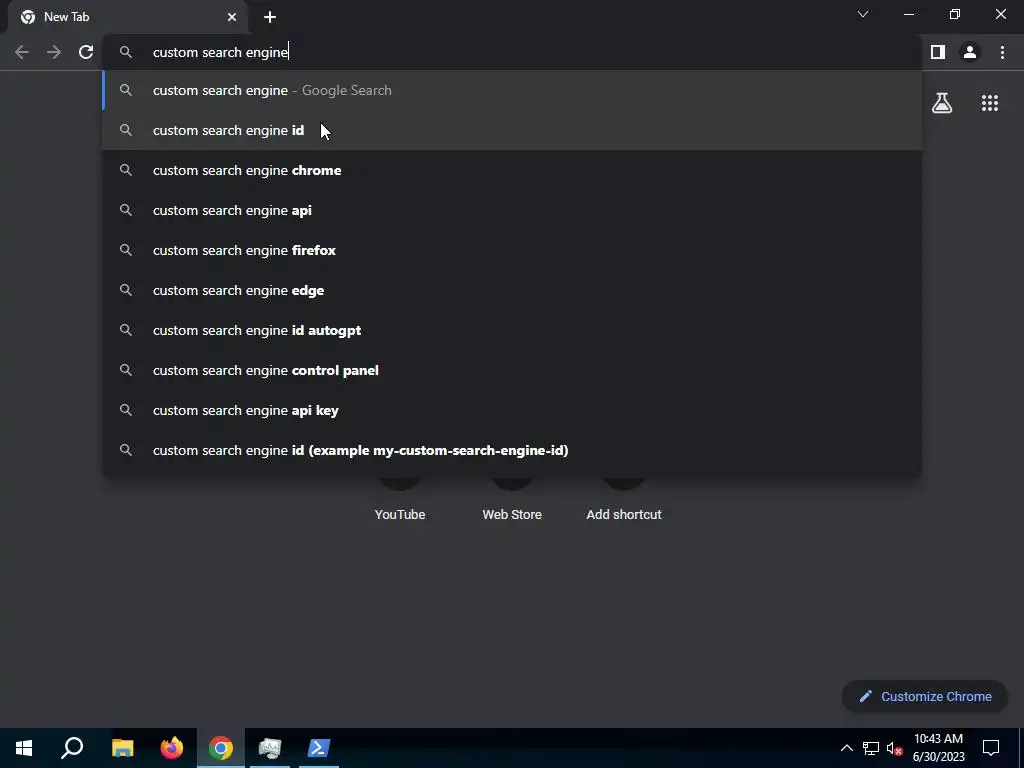Viewport: 1024px width, 768px height.
Task: Toggle the side panel icon
Action: coord(938,52)
